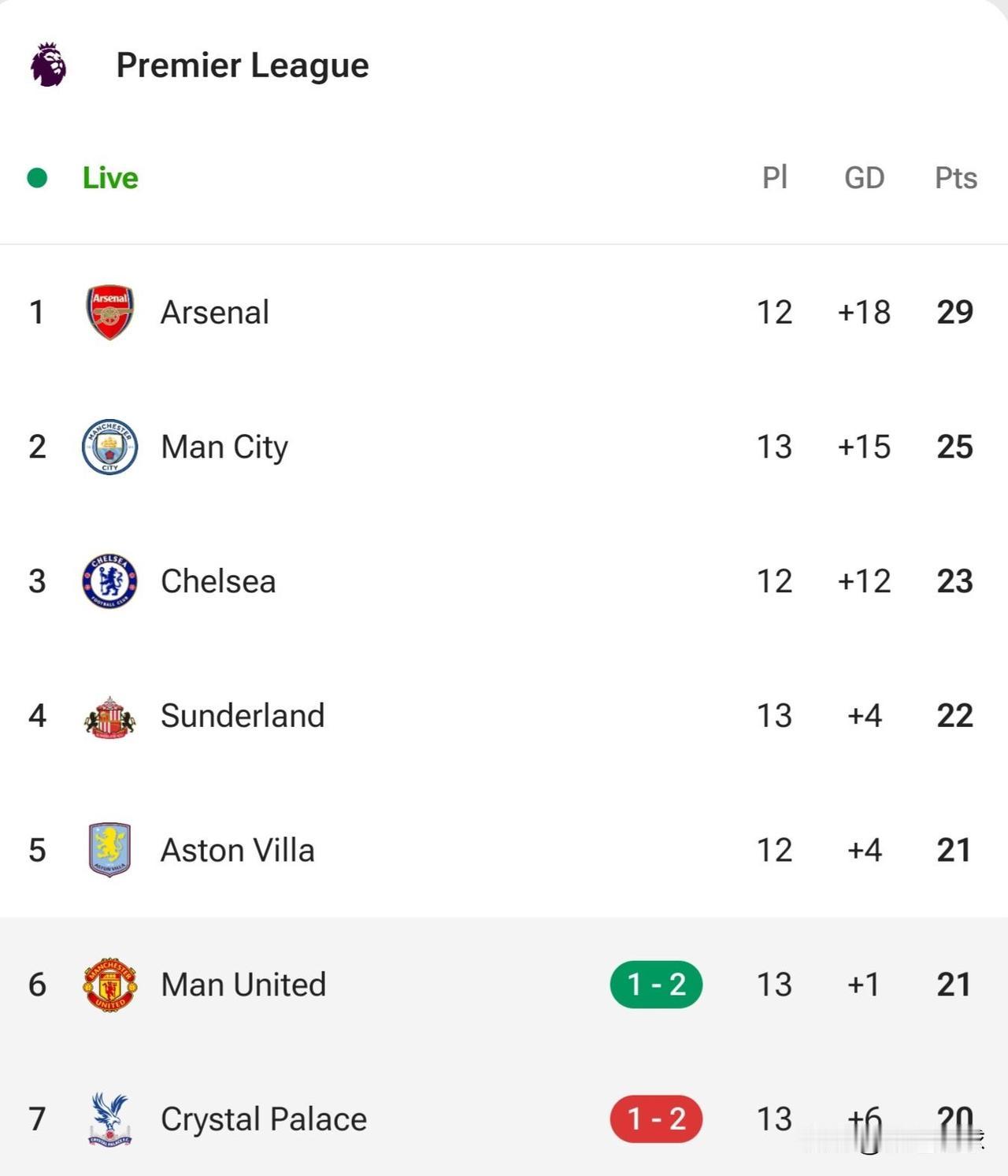Click the Arsenal club crest
1008x1176 pixels.
click(109, 312)
